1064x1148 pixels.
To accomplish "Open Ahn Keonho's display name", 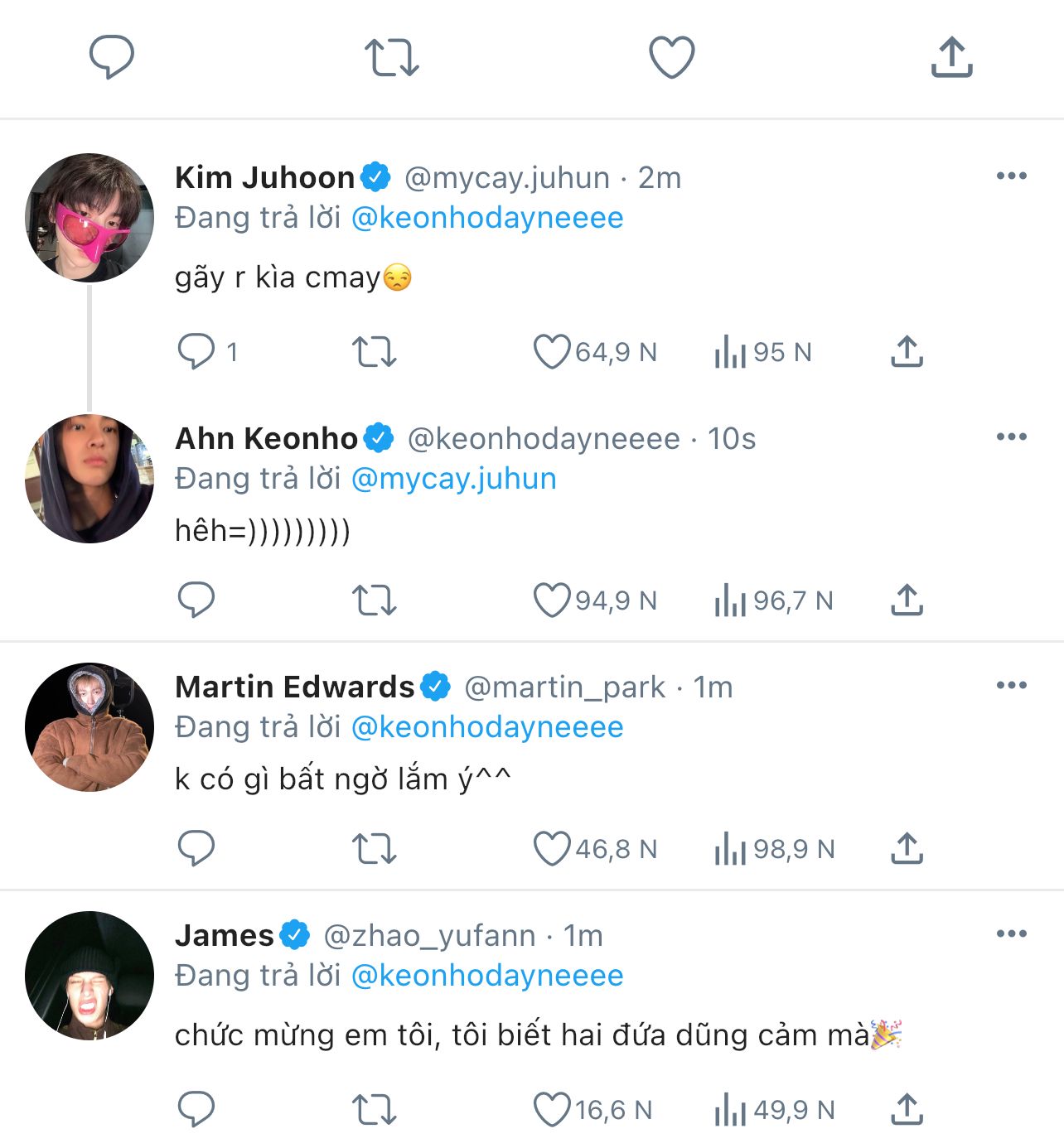I will point(266,438).
